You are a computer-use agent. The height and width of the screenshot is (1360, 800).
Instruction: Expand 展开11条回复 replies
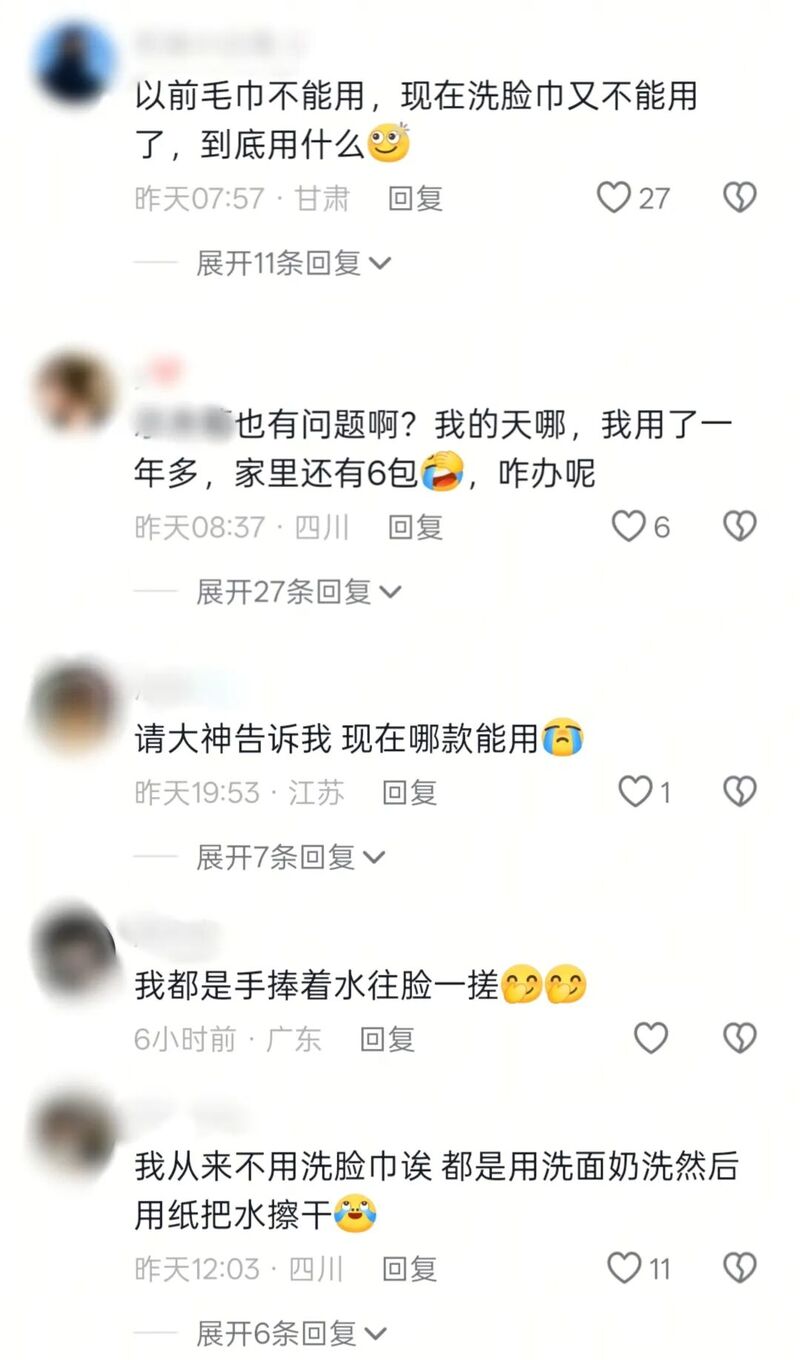coord(294,263)
